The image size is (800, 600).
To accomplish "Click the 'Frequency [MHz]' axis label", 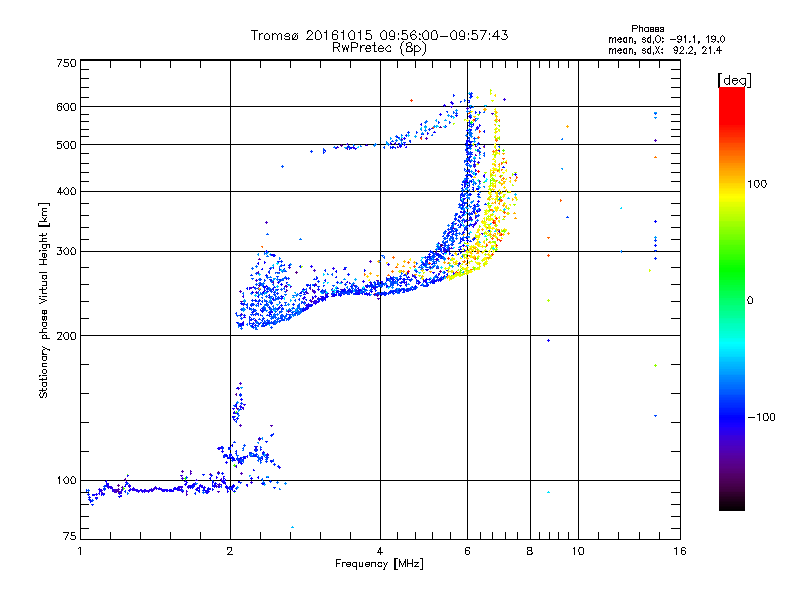I will click(379, 564).
